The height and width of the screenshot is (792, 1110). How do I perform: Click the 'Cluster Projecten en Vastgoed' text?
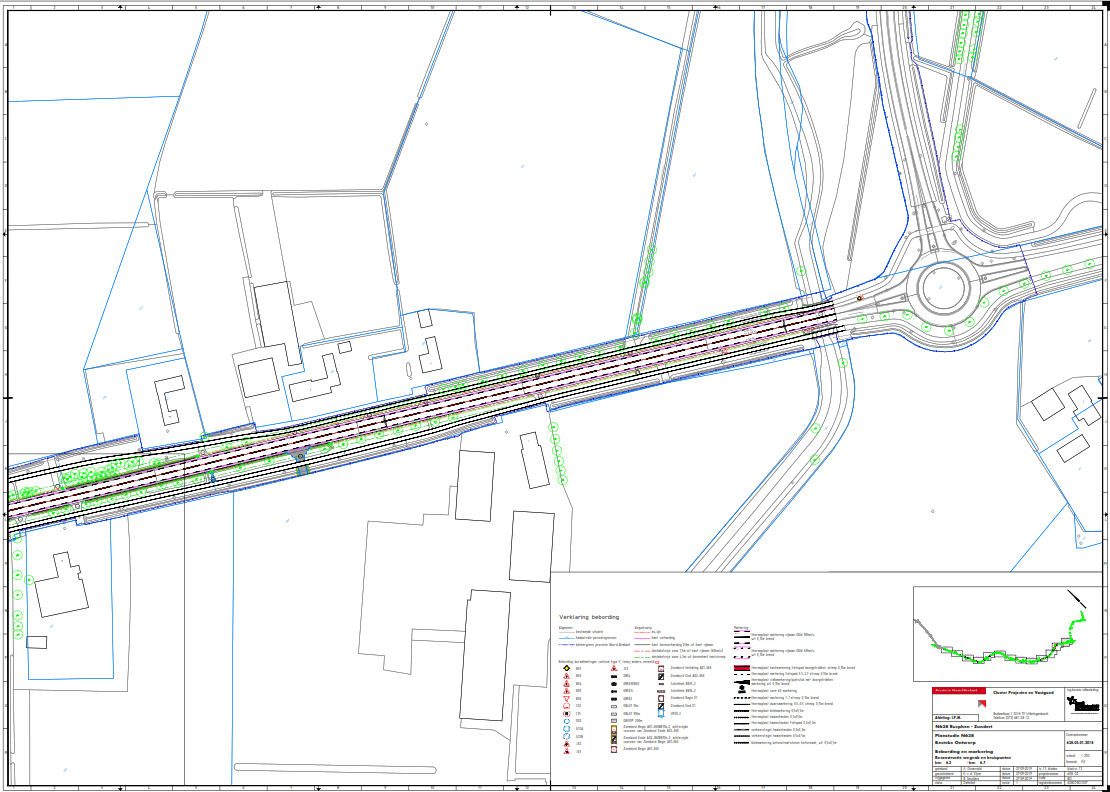click(1023, 693)
